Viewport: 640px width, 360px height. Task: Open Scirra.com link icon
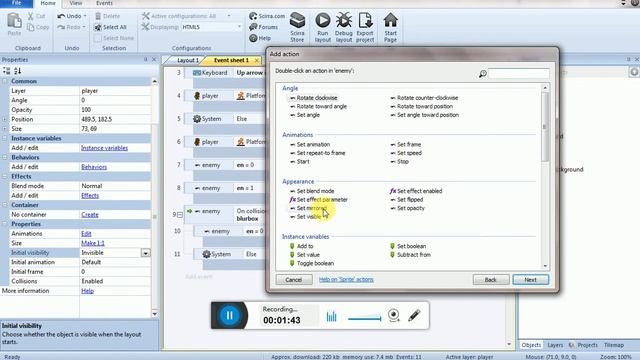click(x=253, y=16)
